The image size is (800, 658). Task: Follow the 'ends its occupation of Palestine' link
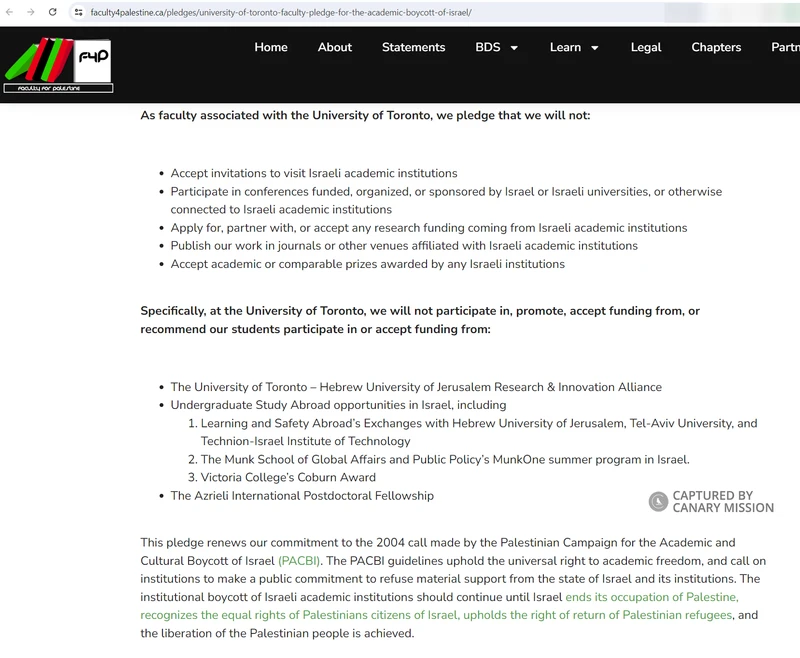point(652,597)
